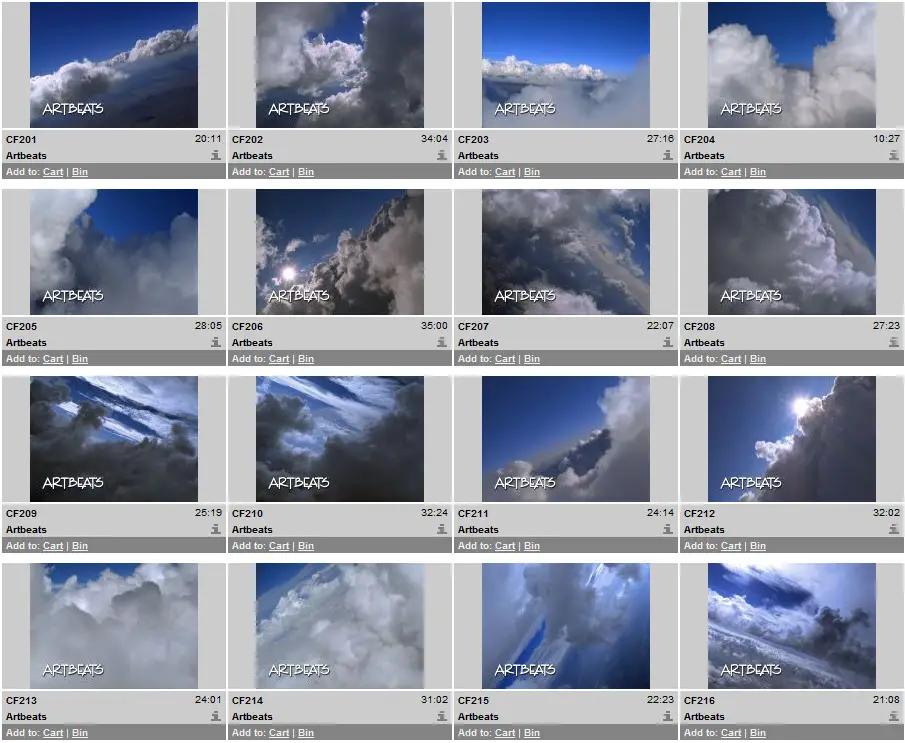
Task: Select the CF206 clip title text
Action: pyautogui.click(x=247, y=326)
